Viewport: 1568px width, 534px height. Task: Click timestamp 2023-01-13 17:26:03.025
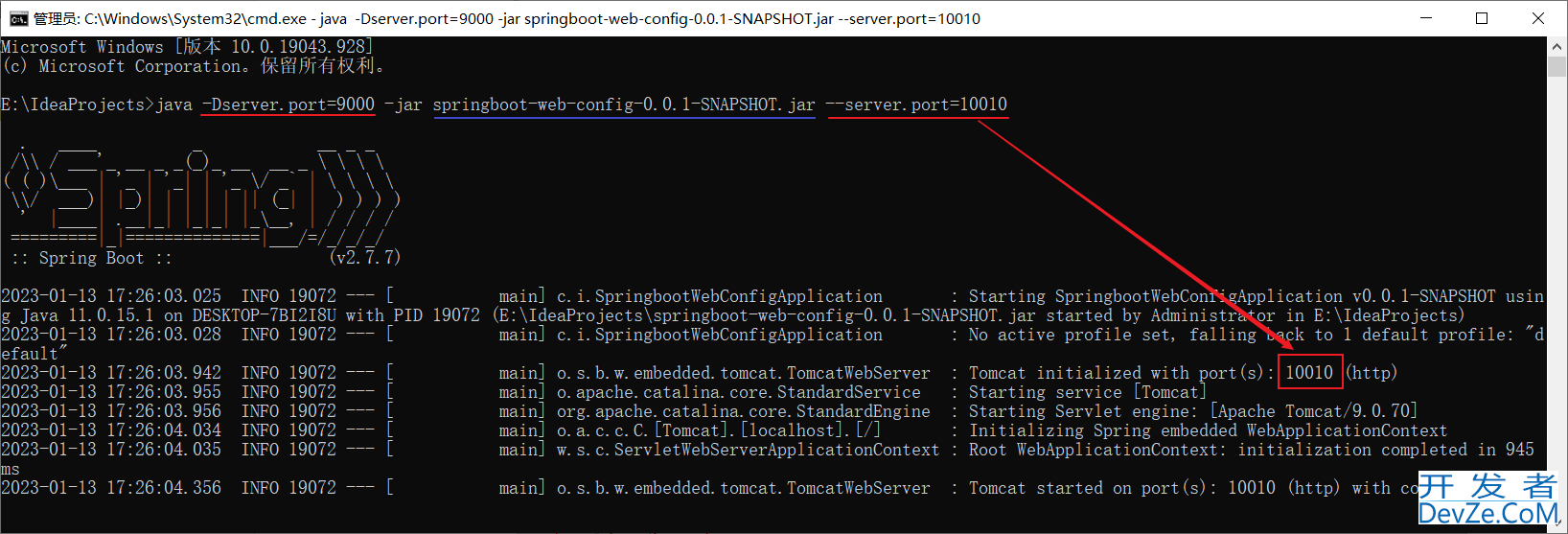(x=111, y=296)
